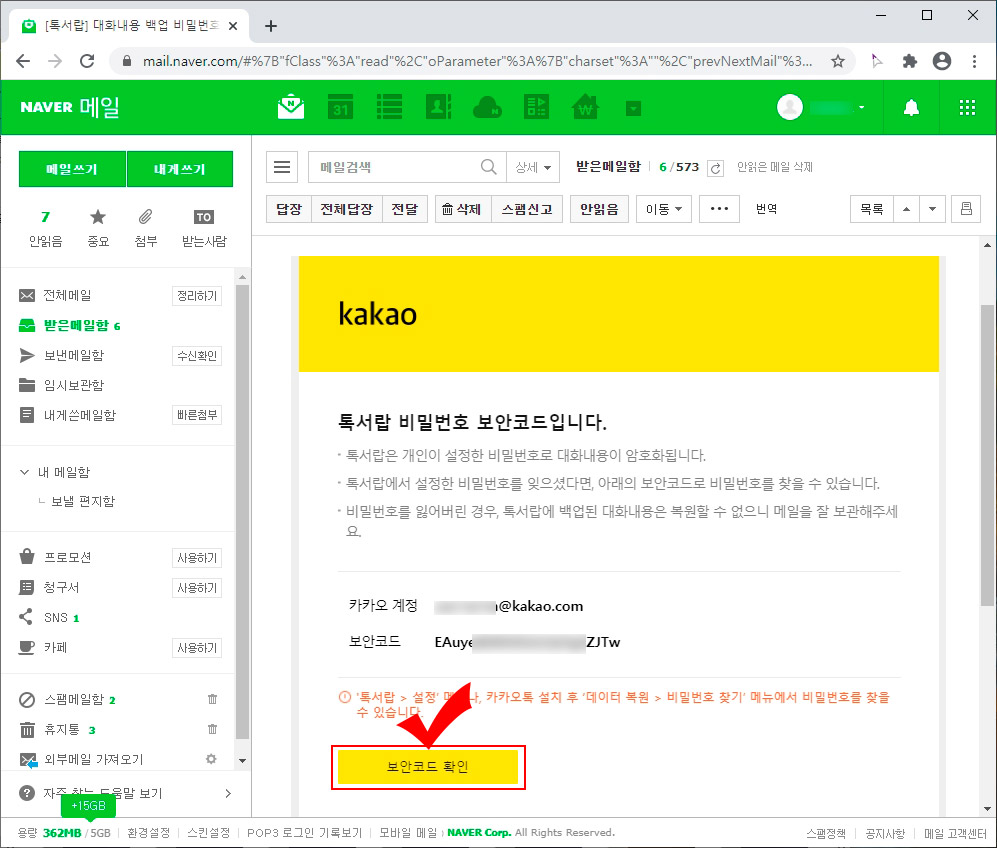Viewport: 997px width, 848px height.
Task: Open 보낼 편지함 subfolder
Action: pyautogui.click(x=83, y=501)
